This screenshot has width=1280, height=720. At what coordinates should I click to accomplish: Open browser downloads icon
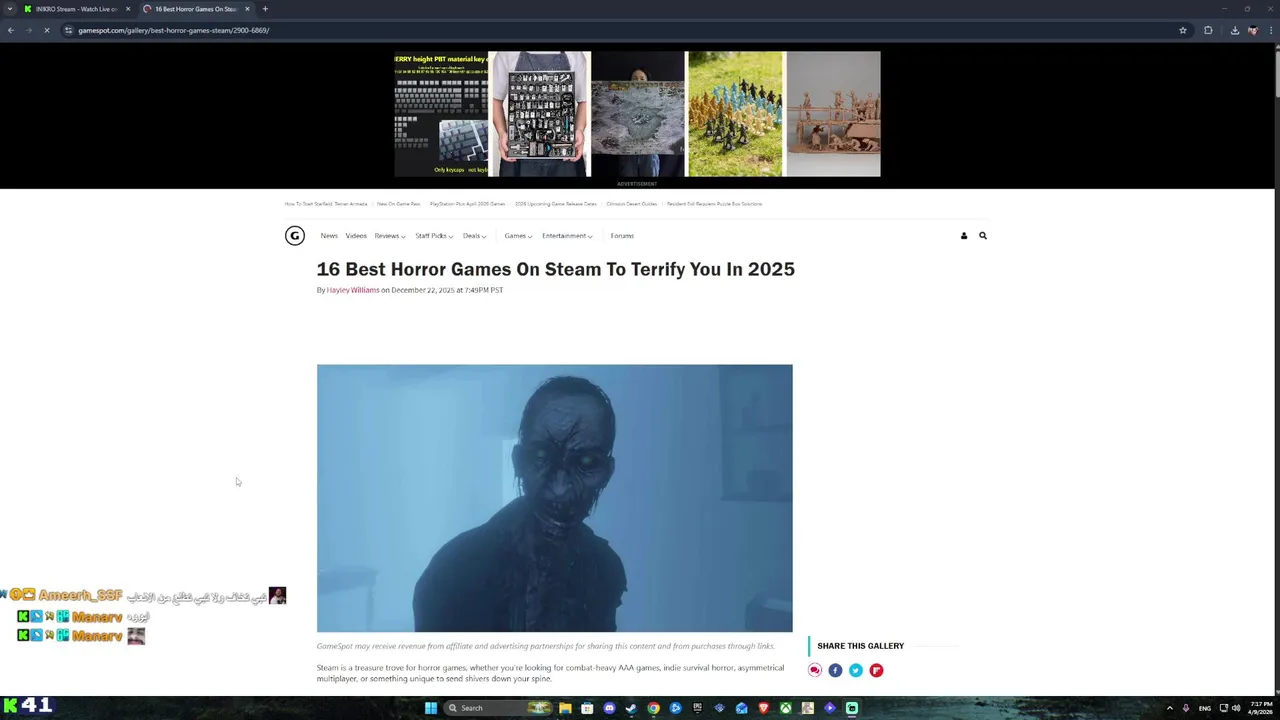1235,30
